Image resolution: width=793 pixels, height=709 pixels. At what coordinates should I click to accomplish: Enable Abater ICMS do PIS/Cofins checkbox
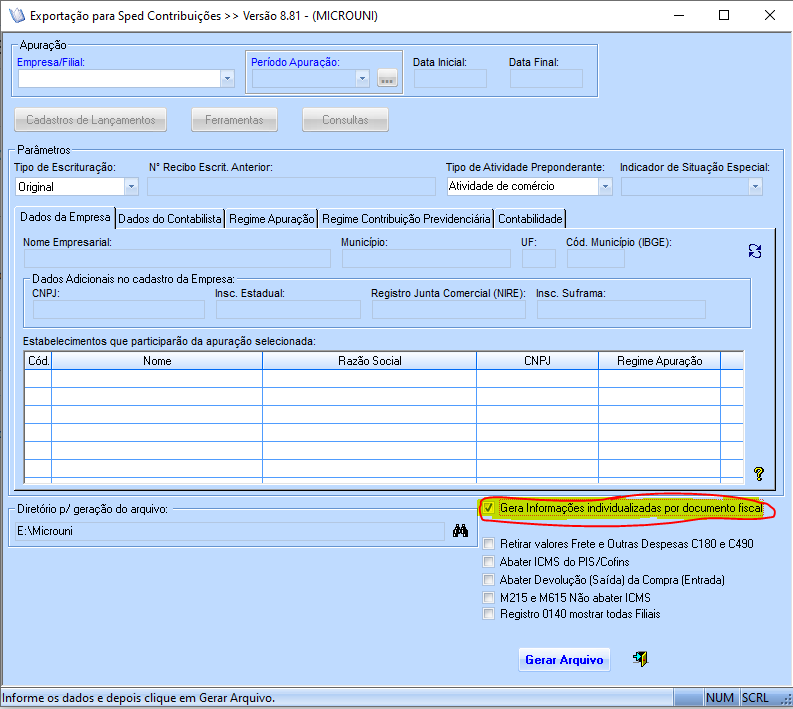click(488, 562)
